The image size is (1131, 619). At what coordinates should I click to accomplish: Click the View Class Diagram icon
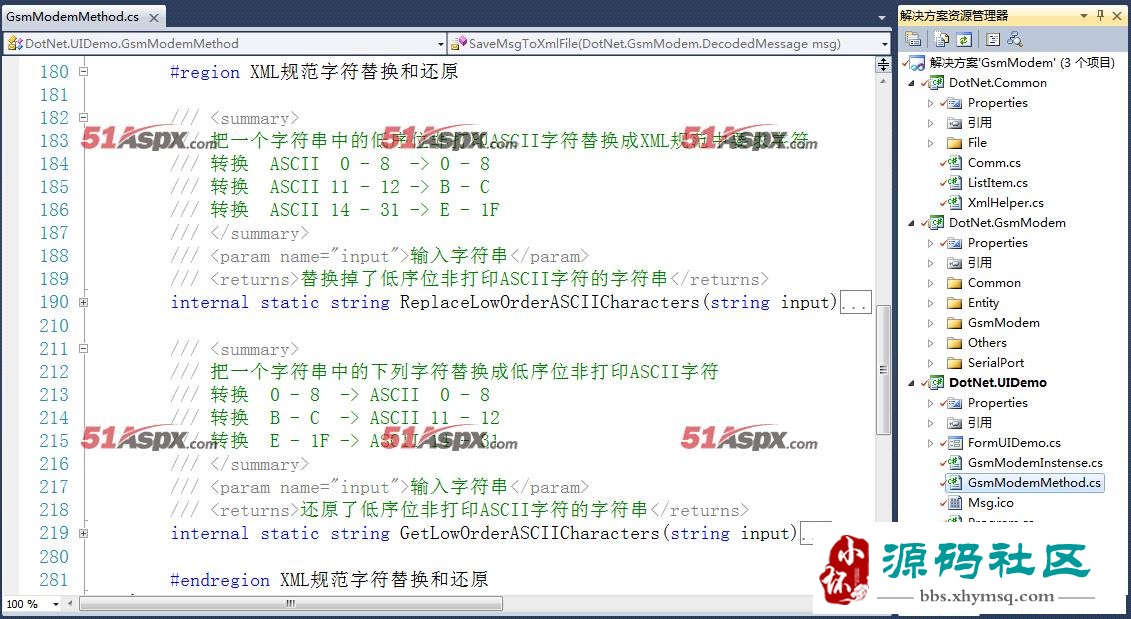pos(1015,40)
